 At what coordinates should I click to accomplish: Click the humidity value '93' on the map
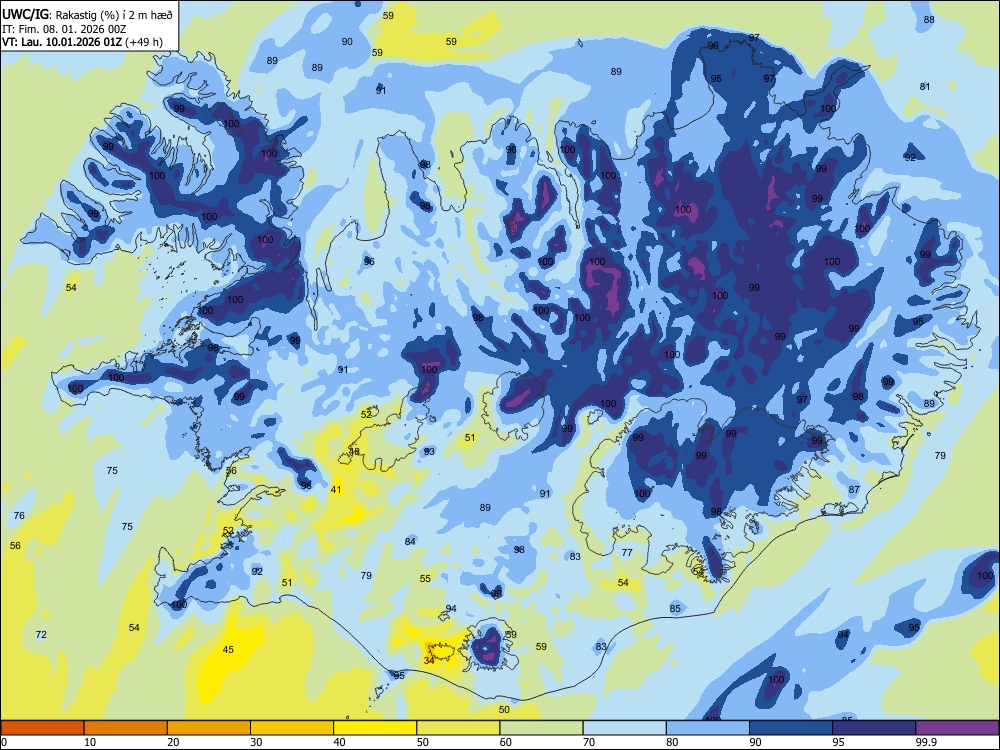(429, 452)
